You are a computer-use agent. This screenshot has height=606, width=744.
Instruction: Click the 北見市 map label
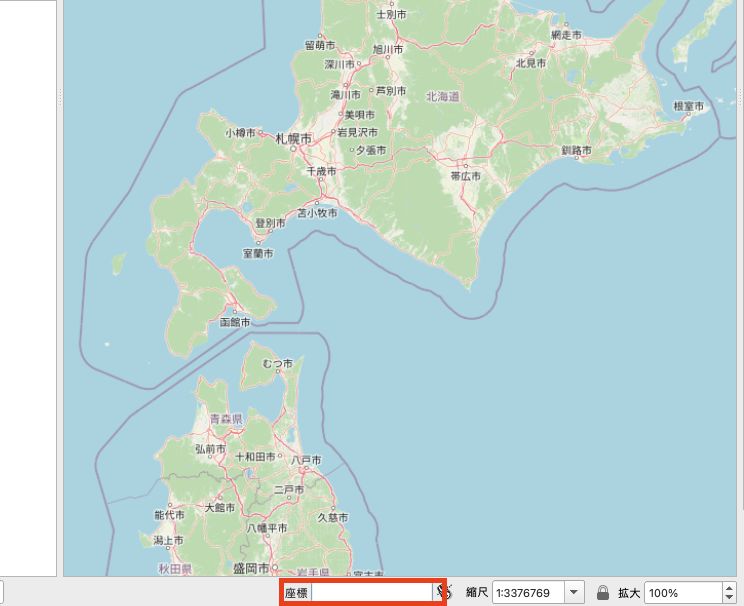pyautogui.click(x=531, y=63)
